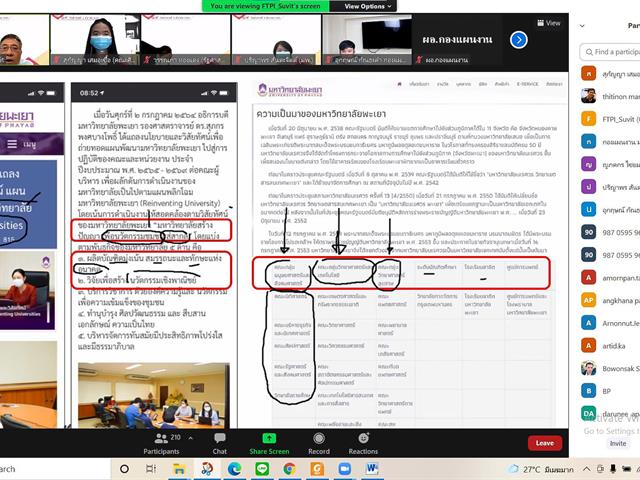The width and height of the screenshot is (640, 480).
Task: Click the Find a participant search field
Action: (610, 52)
